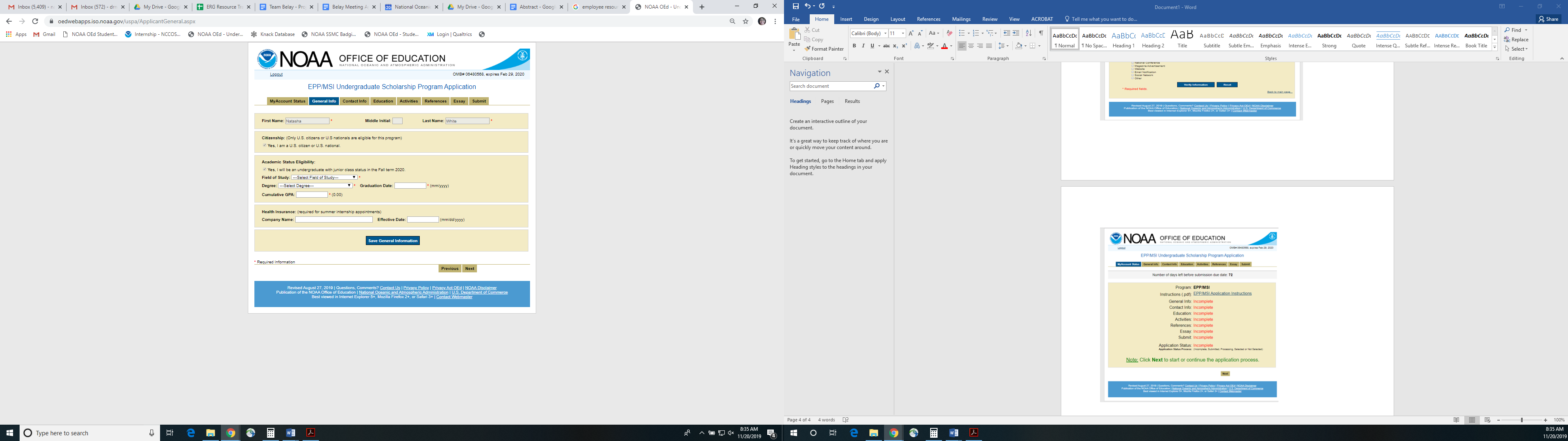This screenshot has height=441, width=1568.
Task: Toggle the show paragraph marks icon
Action: coord(1041,33)
